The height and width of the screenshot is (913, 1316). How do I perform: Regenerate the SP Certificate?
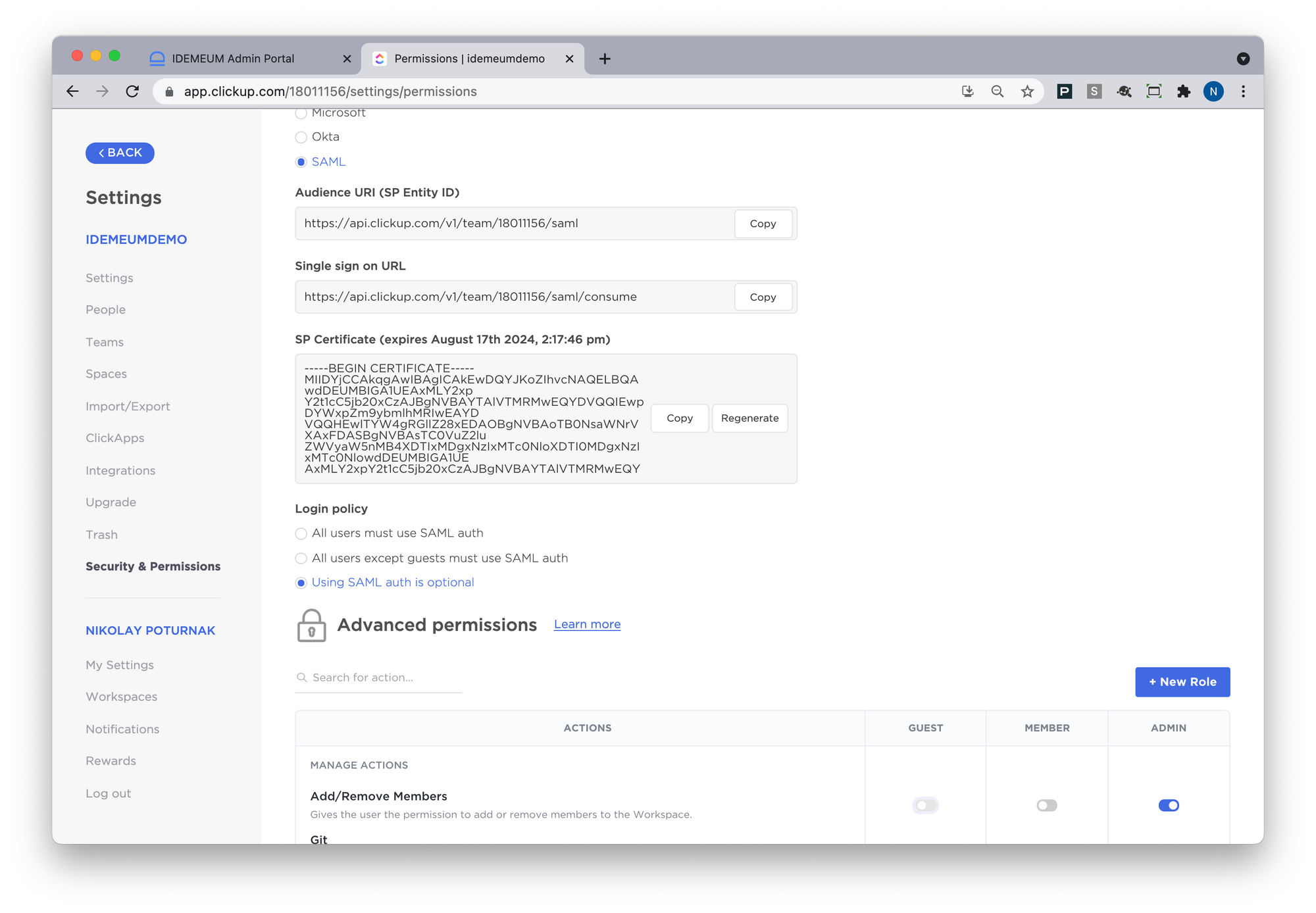pyautogui.click(x=749, y=418)
